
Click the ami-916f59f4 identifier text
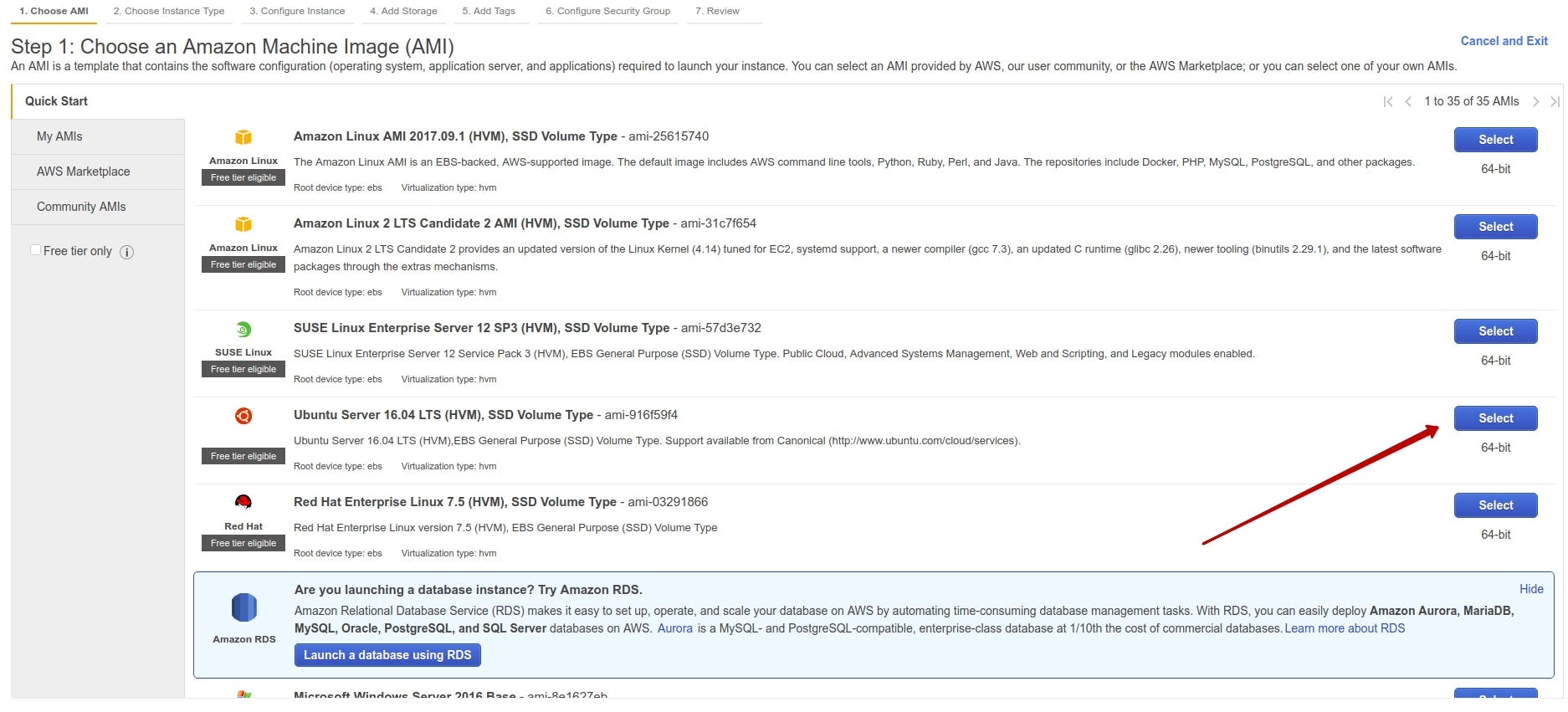[641, 415]
